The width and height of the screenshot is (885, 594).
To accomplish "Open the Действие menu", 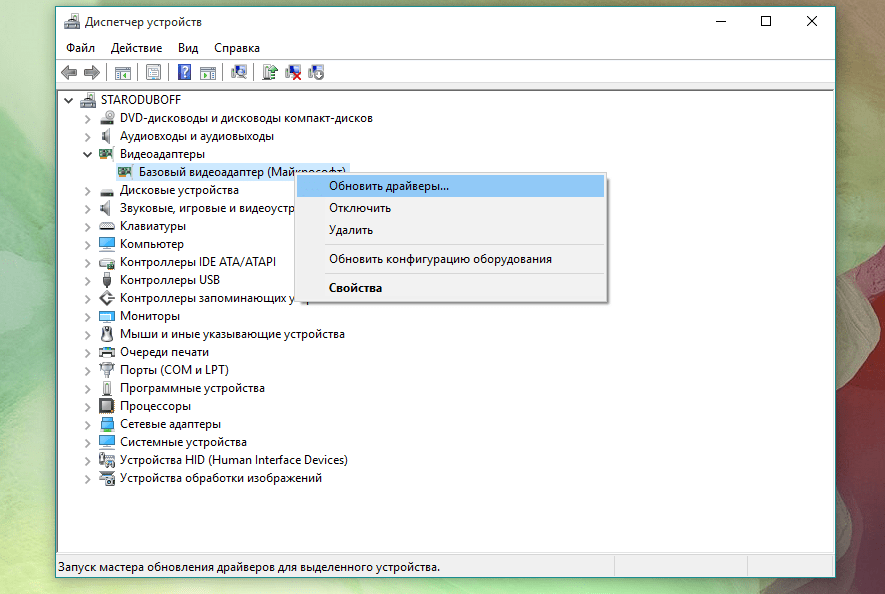I will pyautogui.click(x=136, y=47).
